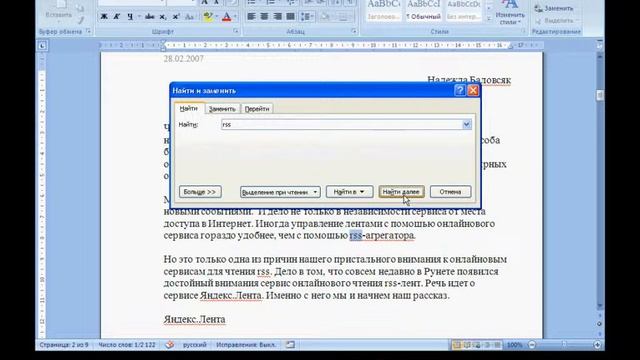Apply the Обычный style from gallery
Screen dimensions: 640x360
tap(423, 11)
